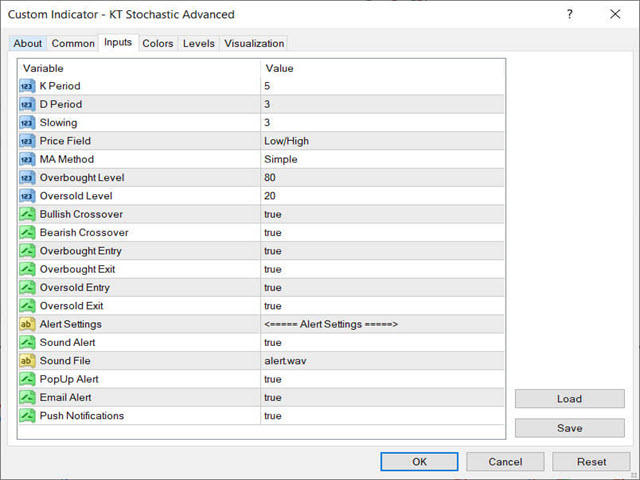Click the Cancel button
The height and width of the screenshot is (480, 640).
505,462
